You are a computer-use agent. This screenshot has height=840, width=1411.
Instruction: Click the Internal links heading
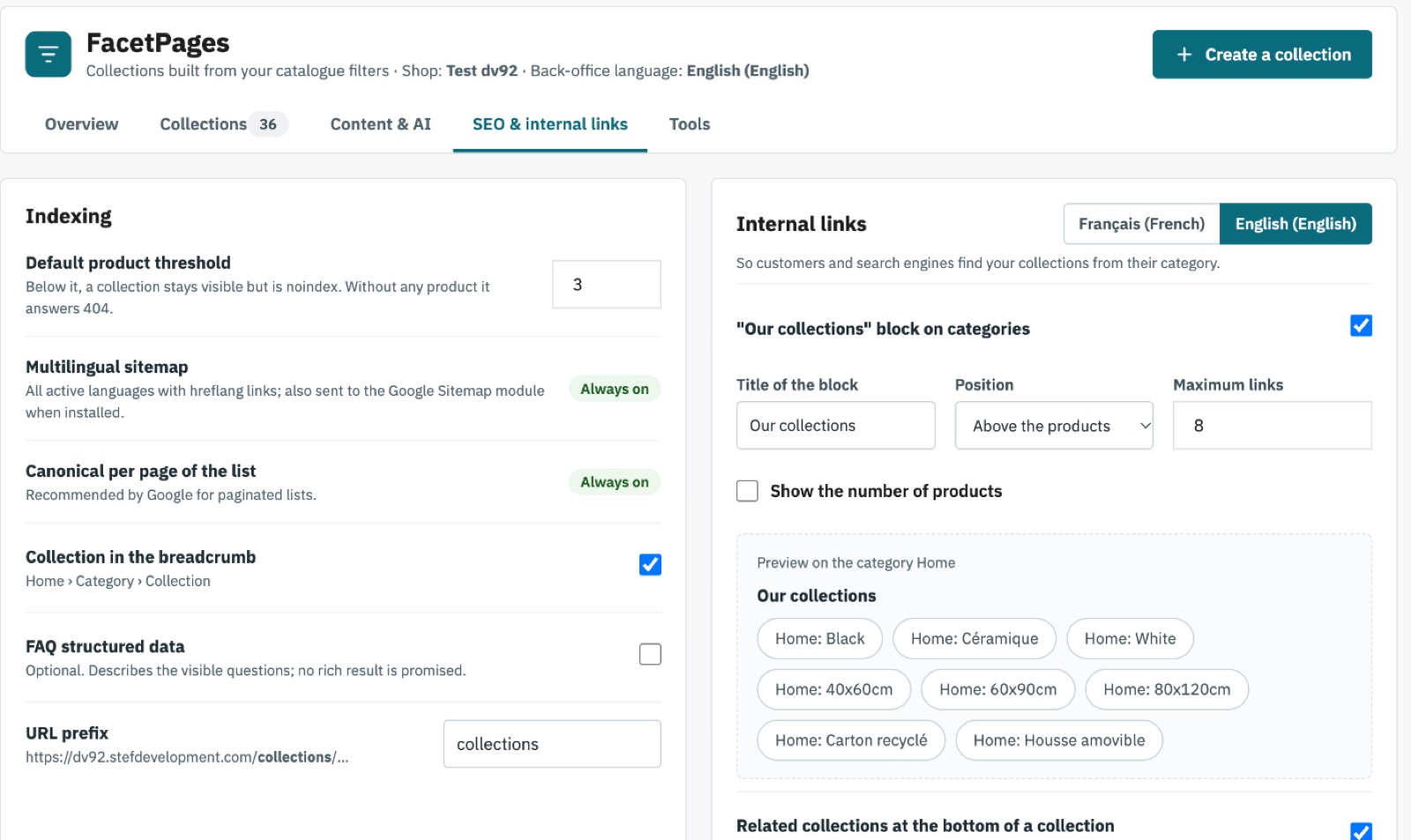tap(802, 224)
